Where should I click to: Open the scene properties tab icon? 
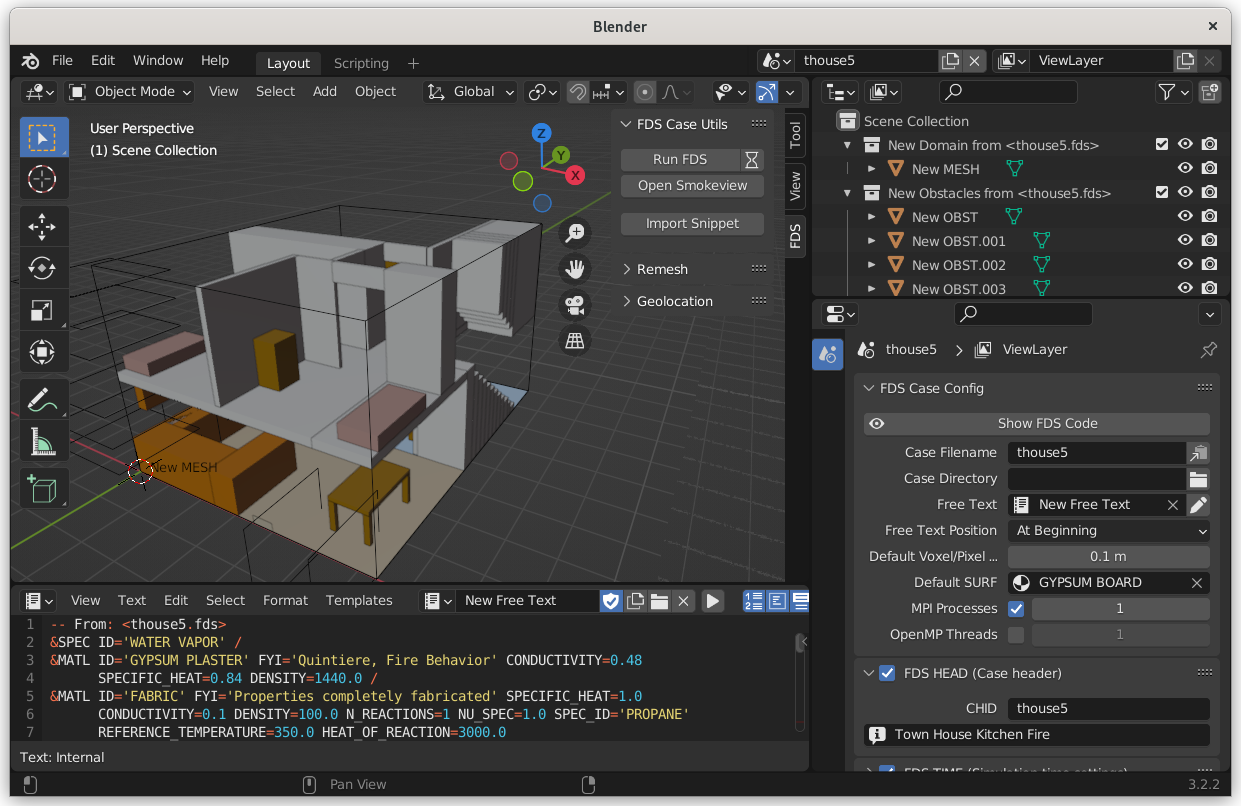click(x=827, y=354)
